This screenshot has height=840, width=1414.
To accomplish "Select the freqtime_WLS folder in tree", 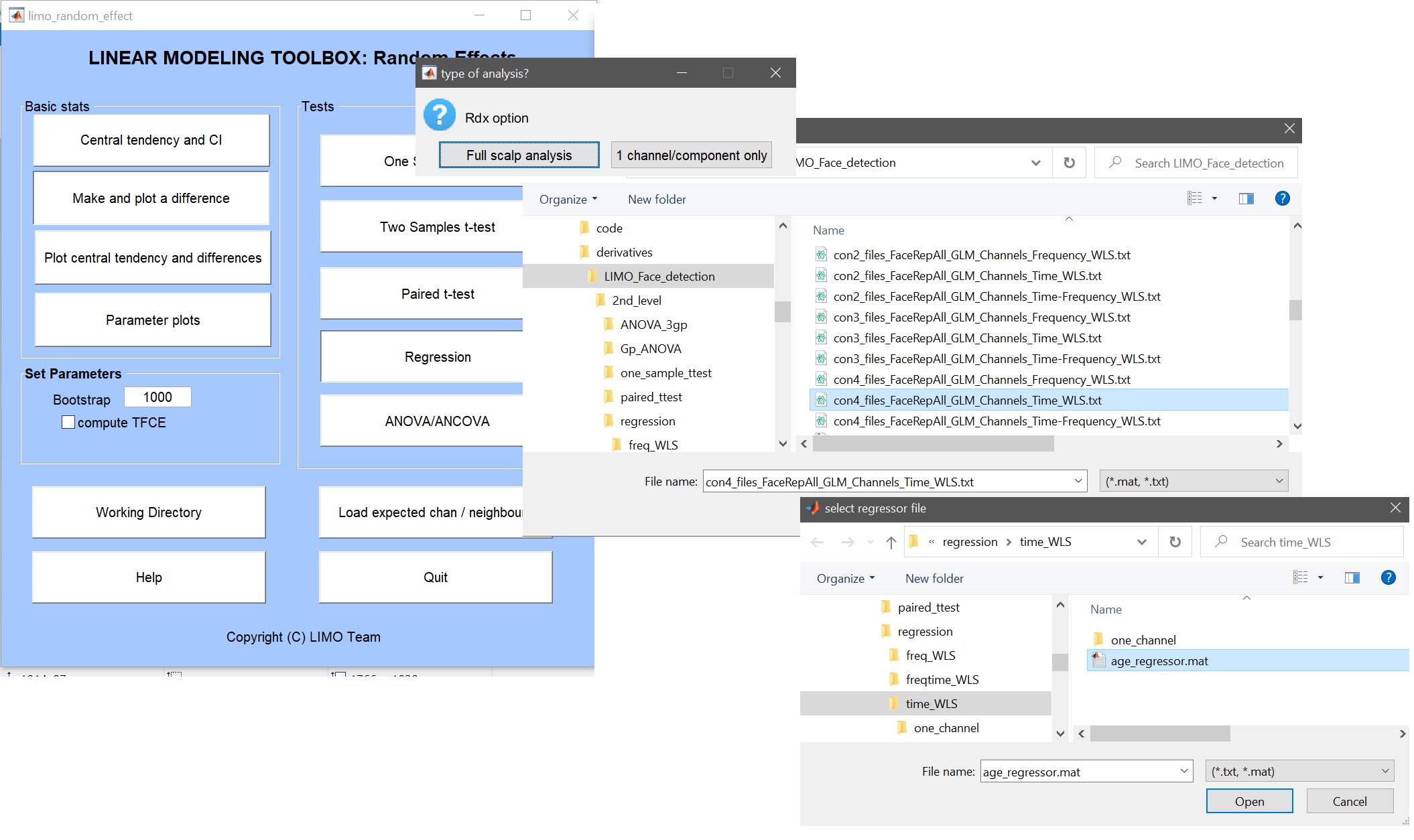I will (x=942, y=679).
